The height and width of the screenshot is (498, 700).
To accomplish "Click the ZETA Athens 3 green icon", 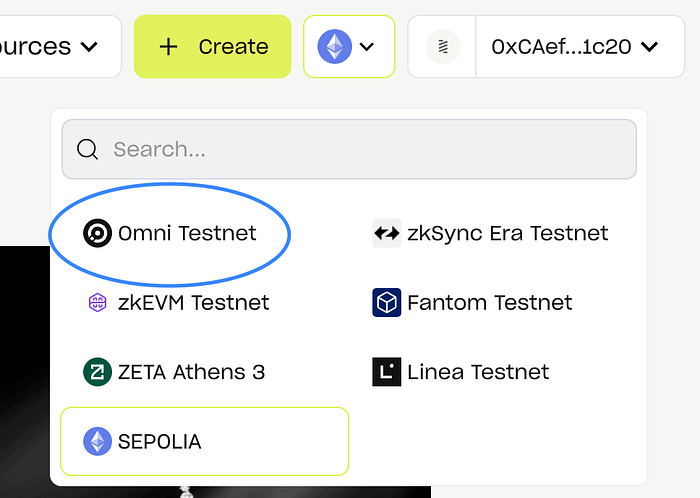I will point(97,372).
